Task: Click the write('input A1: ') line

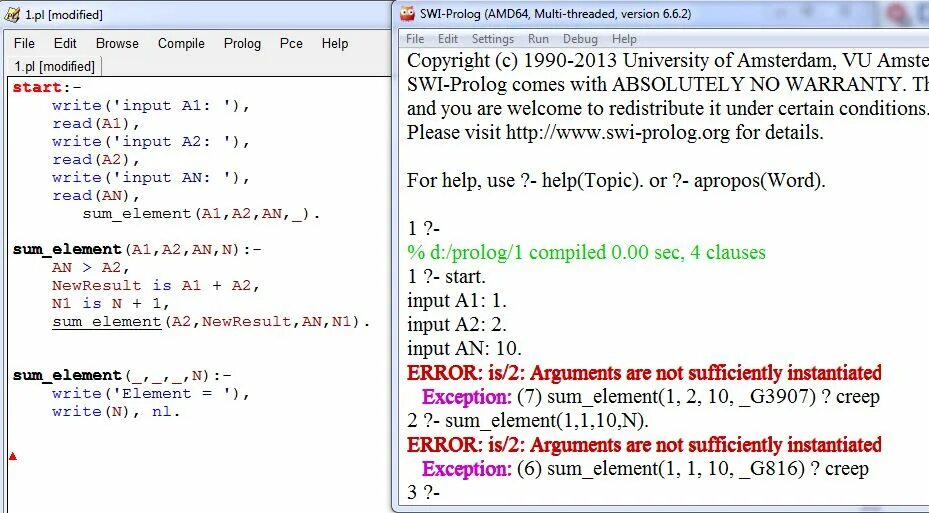Action: pyautogui.click(x=151, y=105)
